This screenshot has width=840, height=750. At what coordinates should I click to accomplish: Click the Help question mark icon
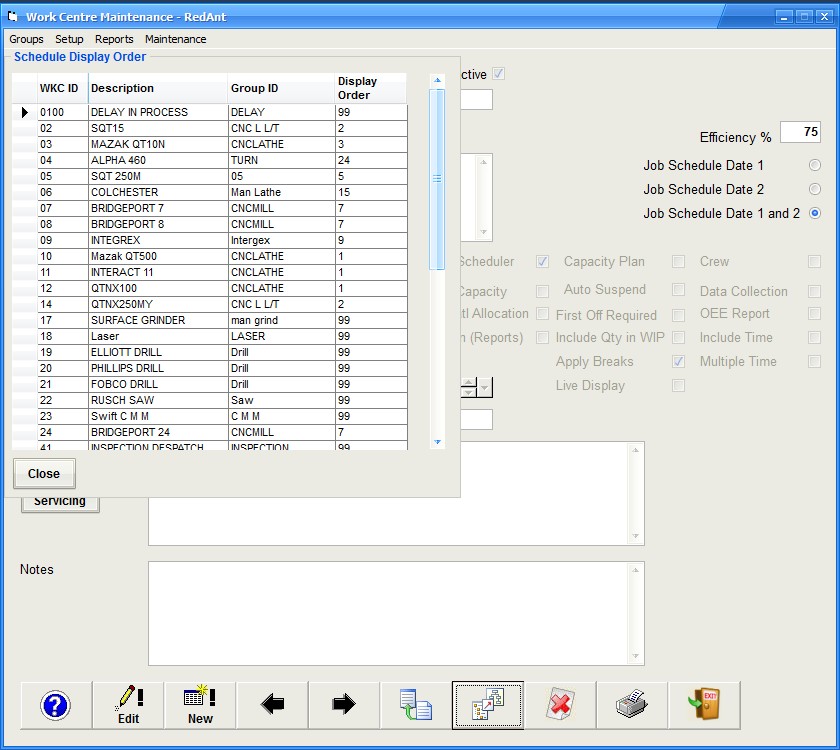click(x=56, y=705)
